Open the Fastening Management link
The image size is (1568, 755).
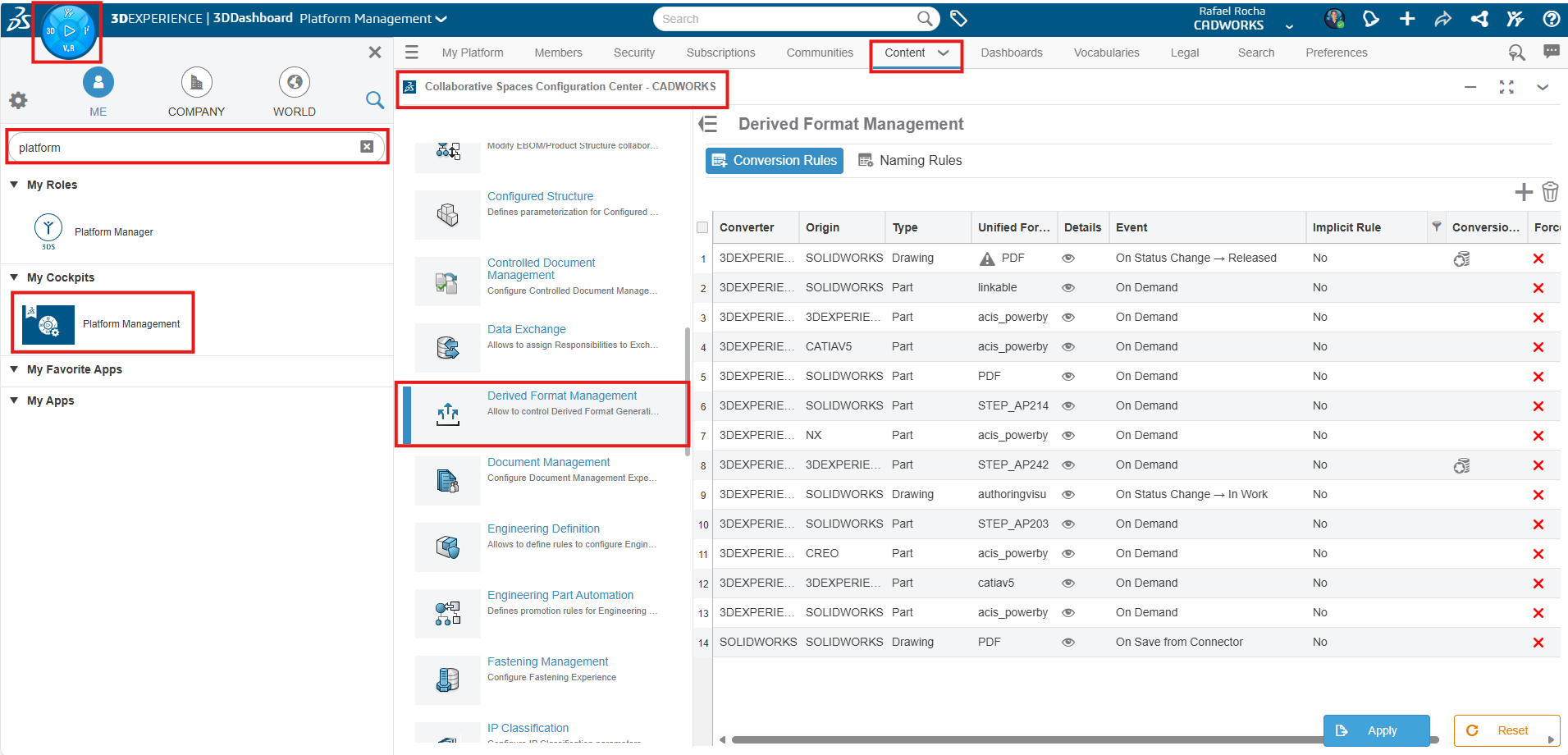pos(547,661)
